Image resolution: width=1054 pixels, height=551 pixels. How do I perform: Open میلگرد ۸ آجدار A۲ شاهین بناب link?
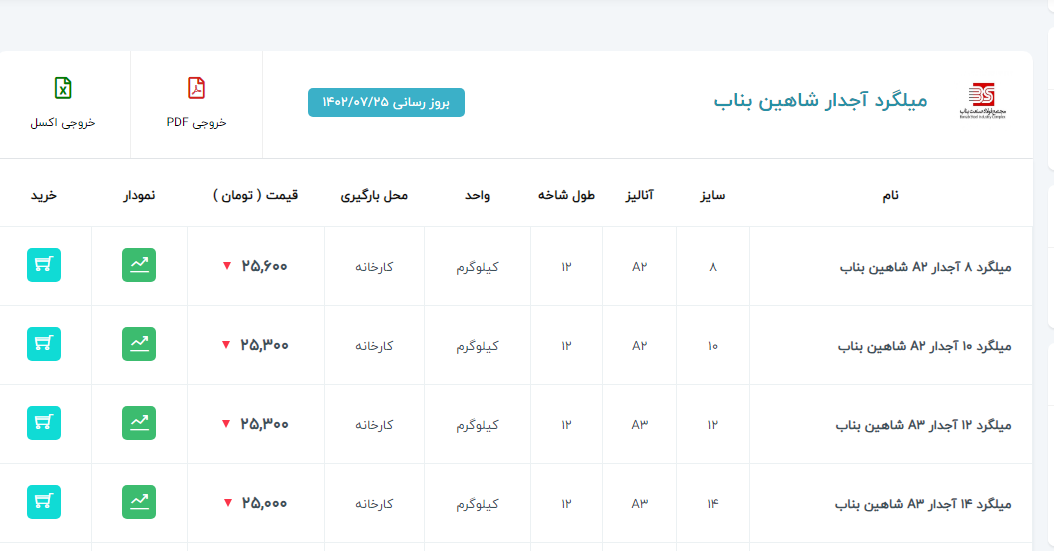pyautogui.click(x=925, y=267)
